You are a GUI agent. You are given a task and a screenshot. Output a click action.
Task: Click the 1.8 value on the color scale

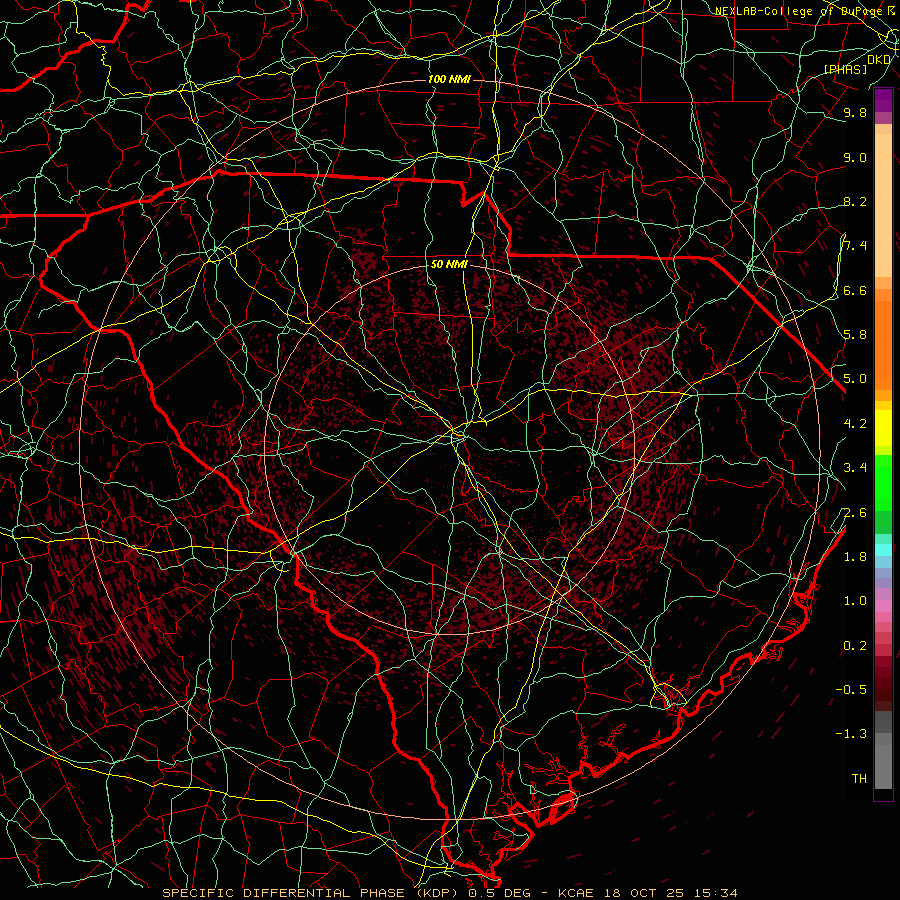pyautogui.click(x=855, y=556)
